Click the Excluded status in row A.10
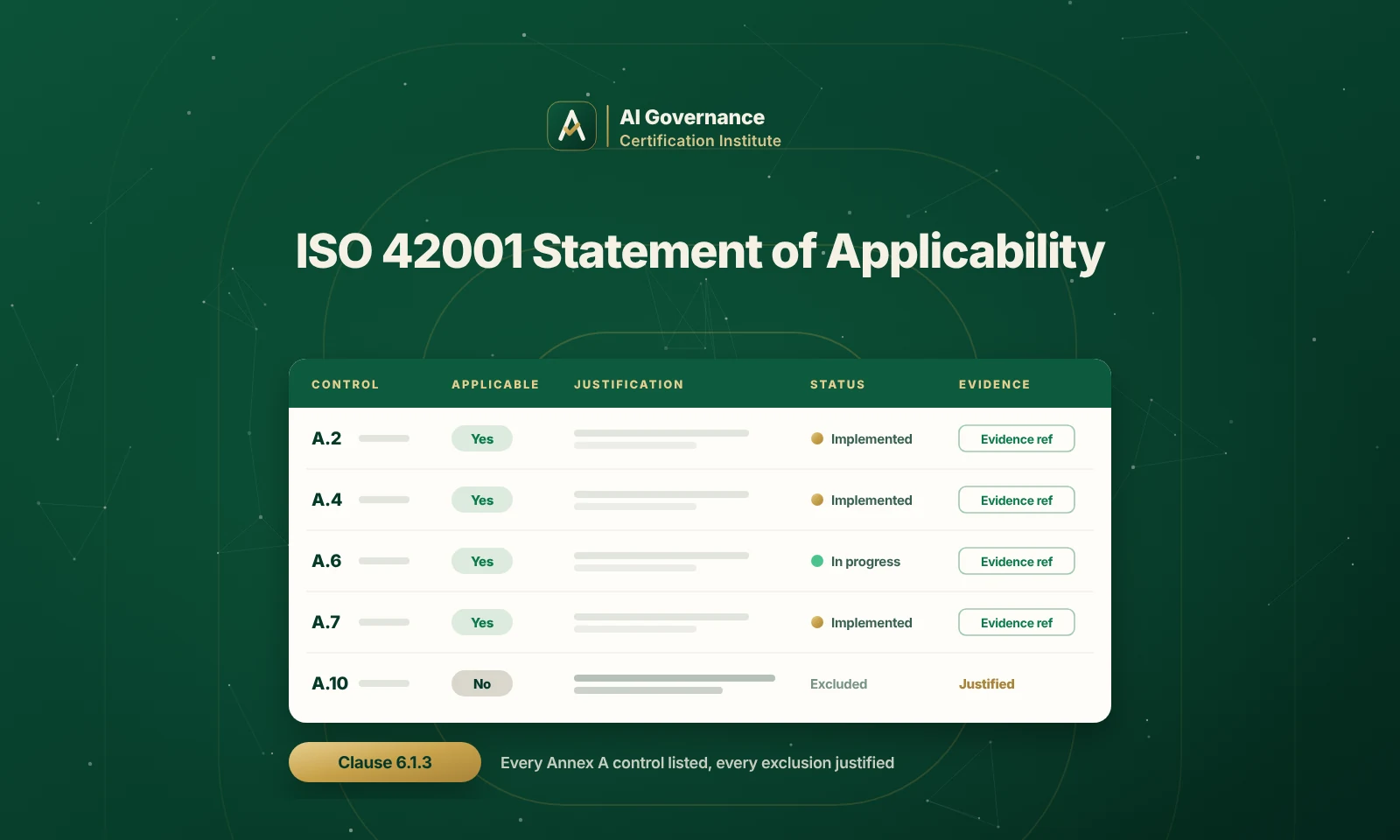This screenshot has height=840, width=1400. tap(838, 683)
